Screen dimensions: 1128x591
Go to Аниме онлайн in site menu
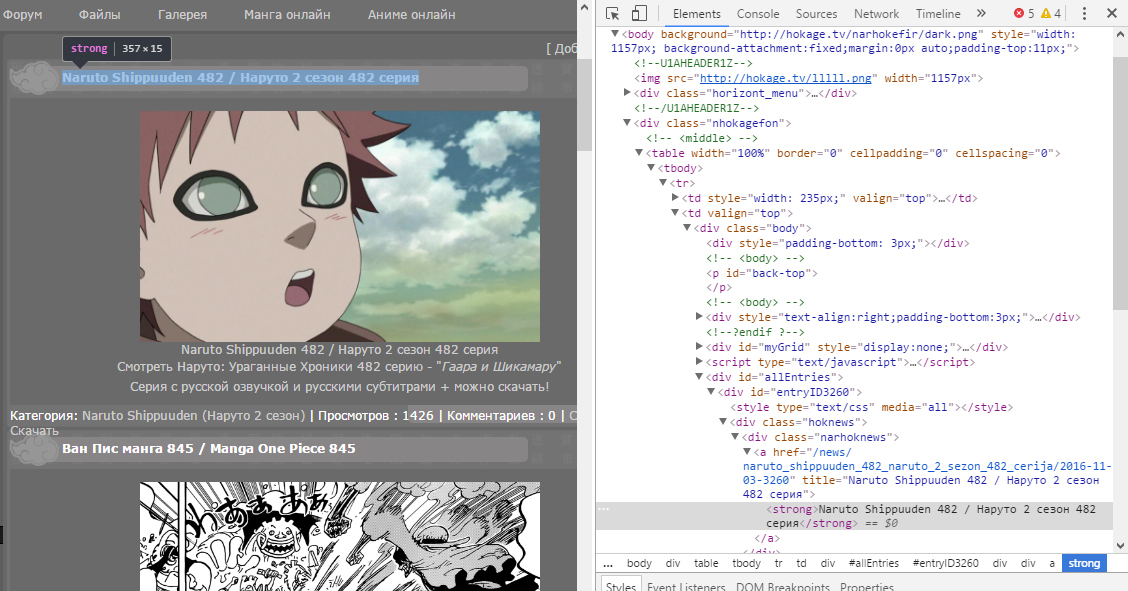click(x=411, y=14)
